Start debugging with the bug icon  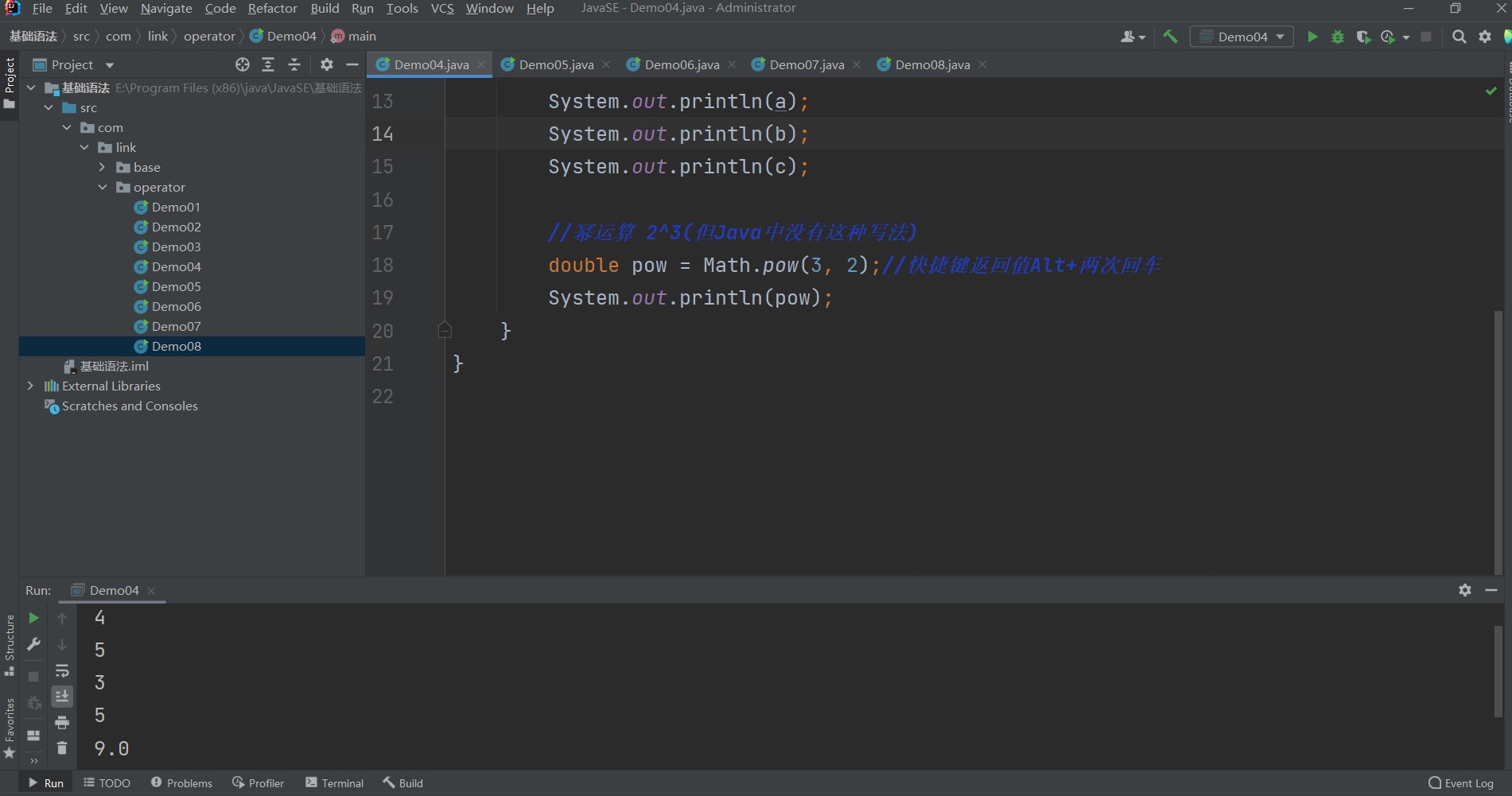[x=1338, y=37]
